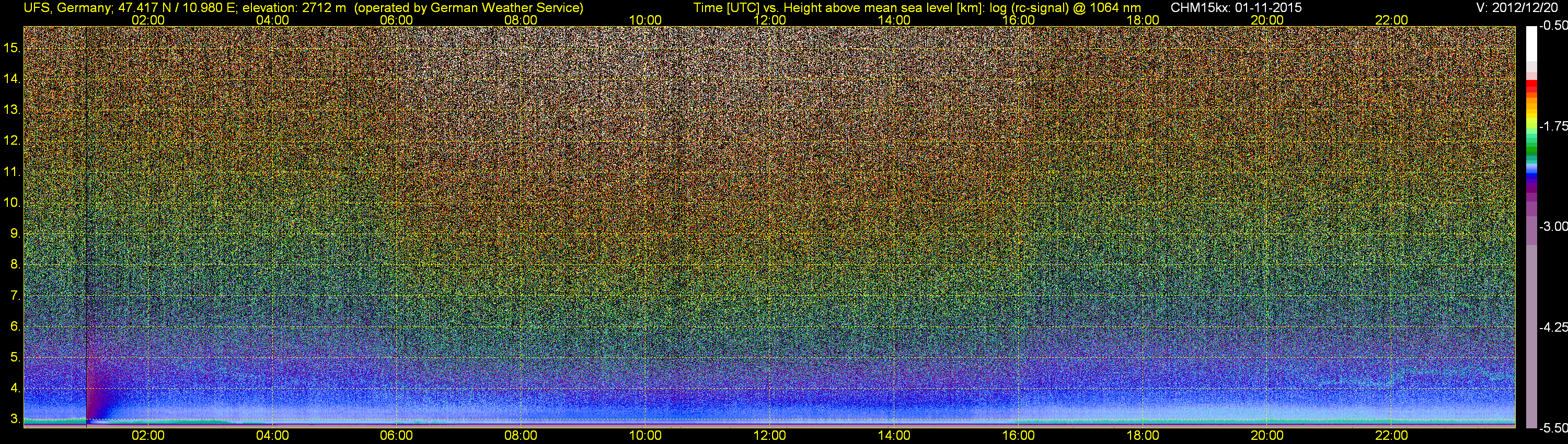The image size is (1568, 444).
Task: Select the 12:00 tick on the lower time axis
Action: pos(769,436)
